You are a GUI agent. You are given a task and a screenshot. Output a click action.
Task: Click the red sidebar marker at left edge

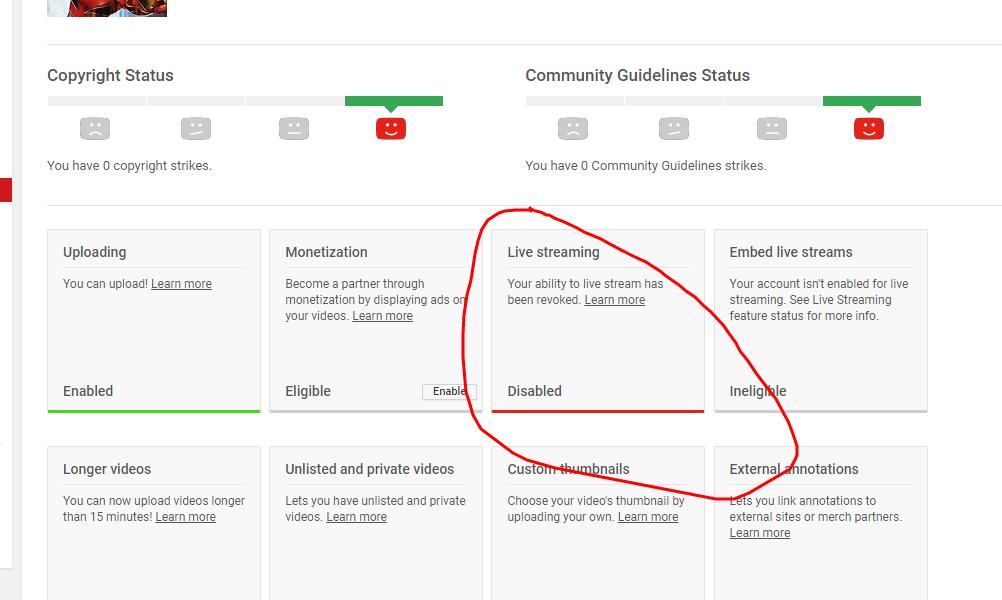[x=6, y=190]
